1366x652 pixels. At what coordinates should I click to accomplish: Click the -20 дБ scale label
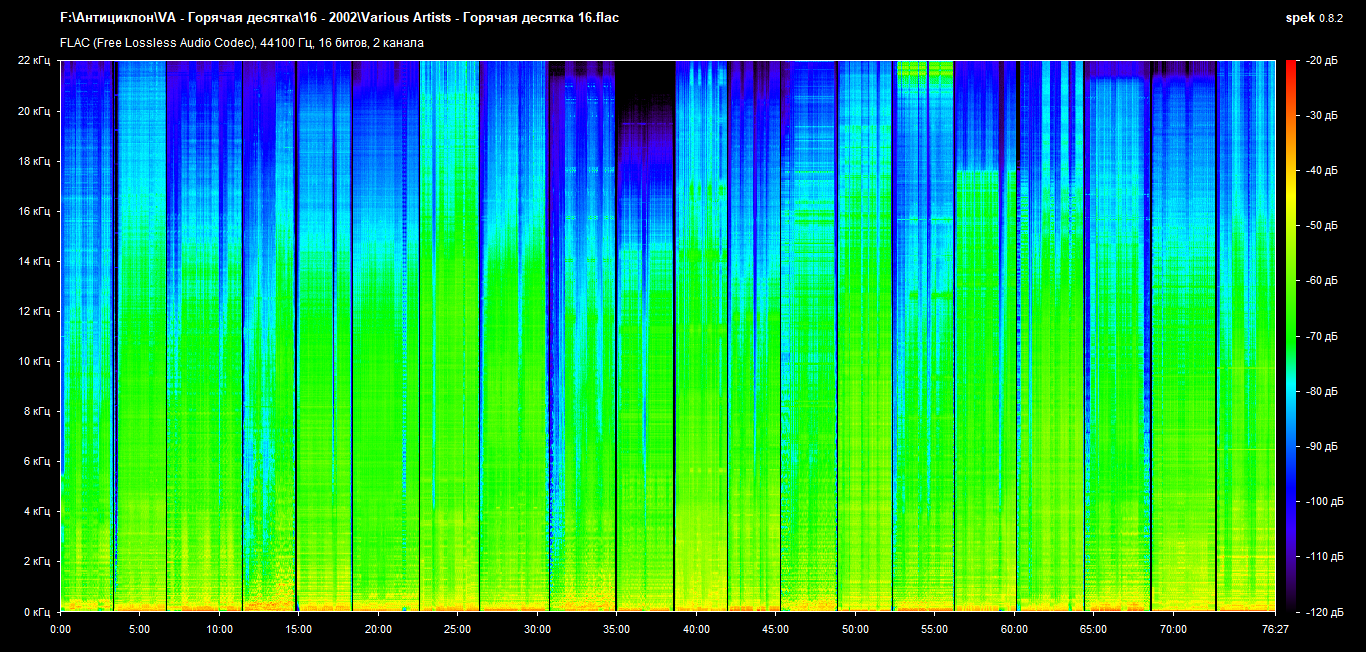[x=1321, y=61]
